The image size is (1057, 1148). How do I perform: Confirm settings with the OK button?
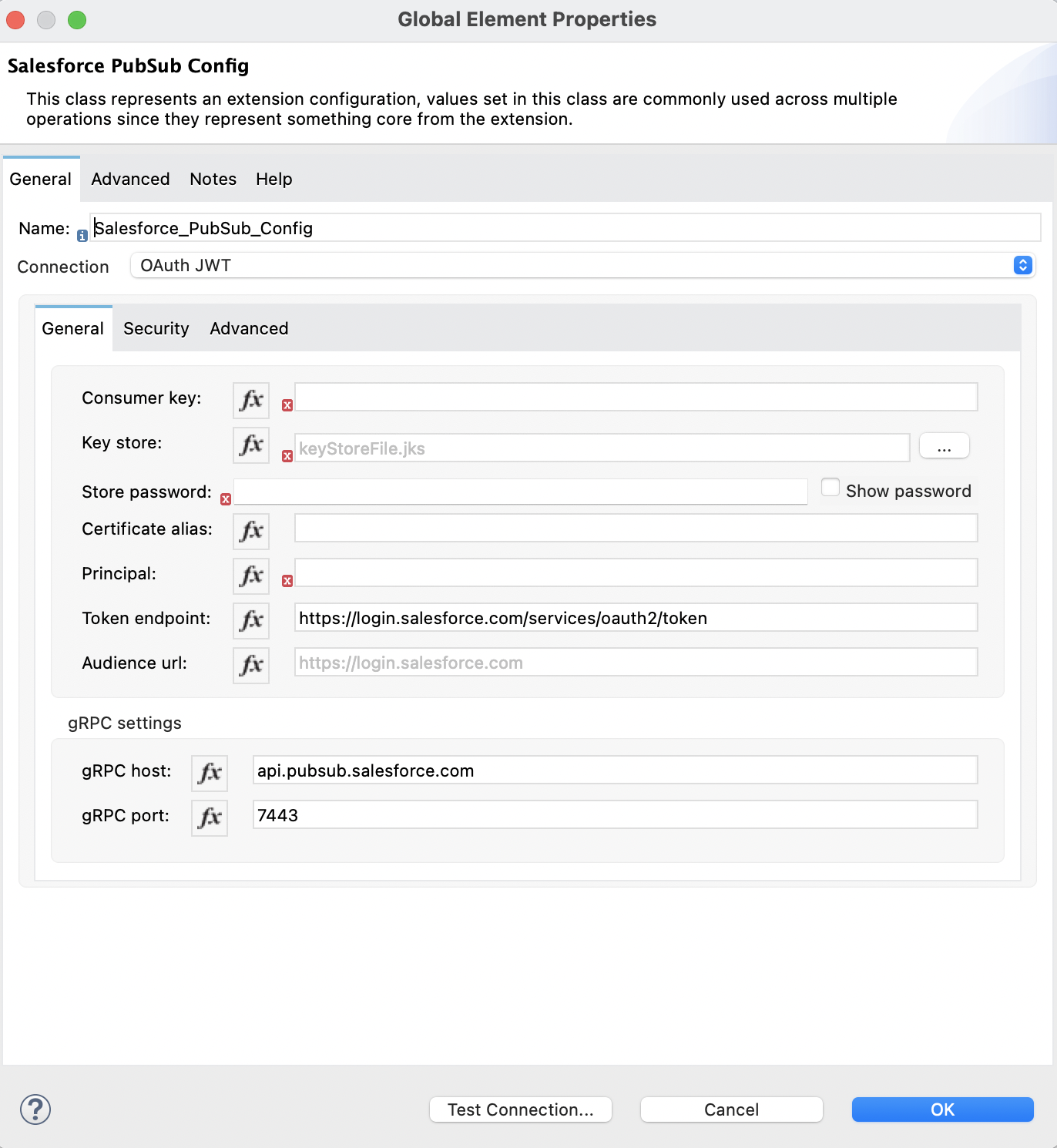pos(942,1109)
